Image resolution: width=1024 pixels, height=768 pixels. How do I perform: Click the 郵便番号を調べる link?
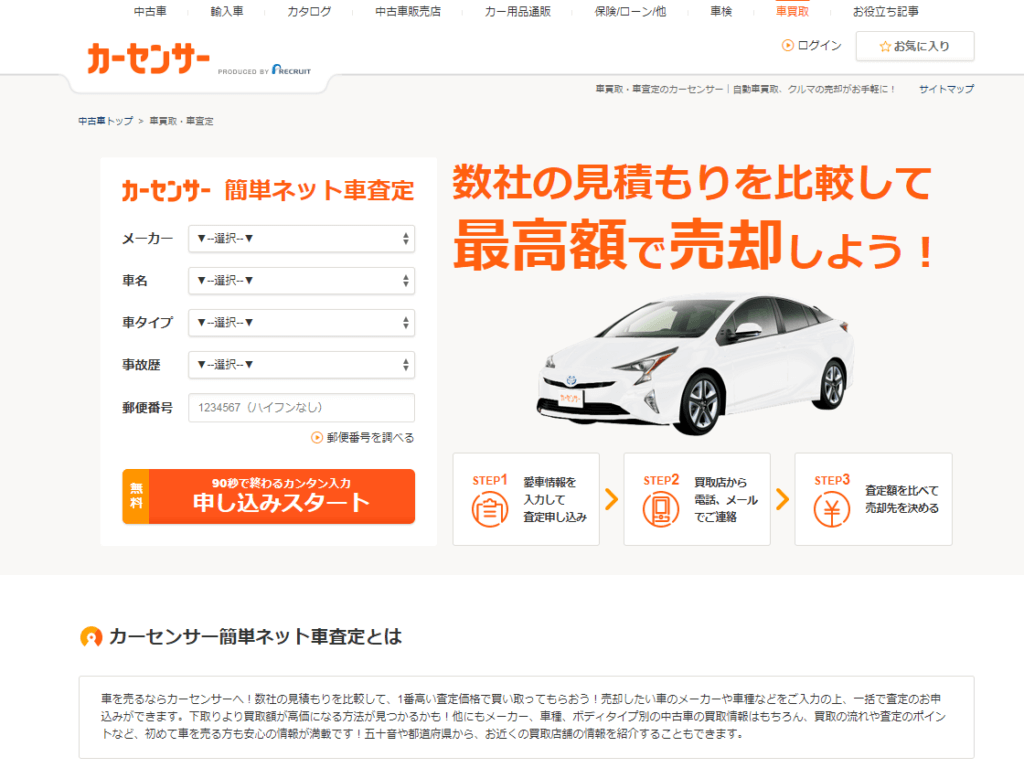[x=370, y=438]
